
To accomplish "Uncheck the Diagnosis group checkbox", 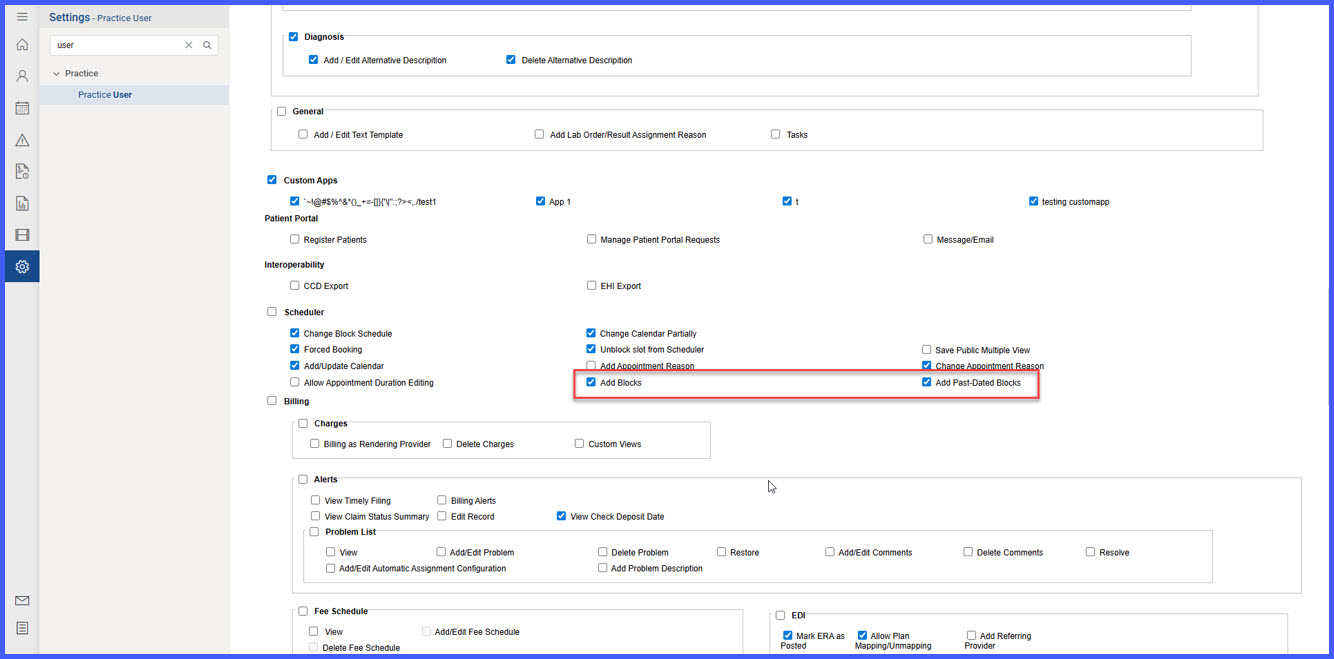I will coord(294,37).
